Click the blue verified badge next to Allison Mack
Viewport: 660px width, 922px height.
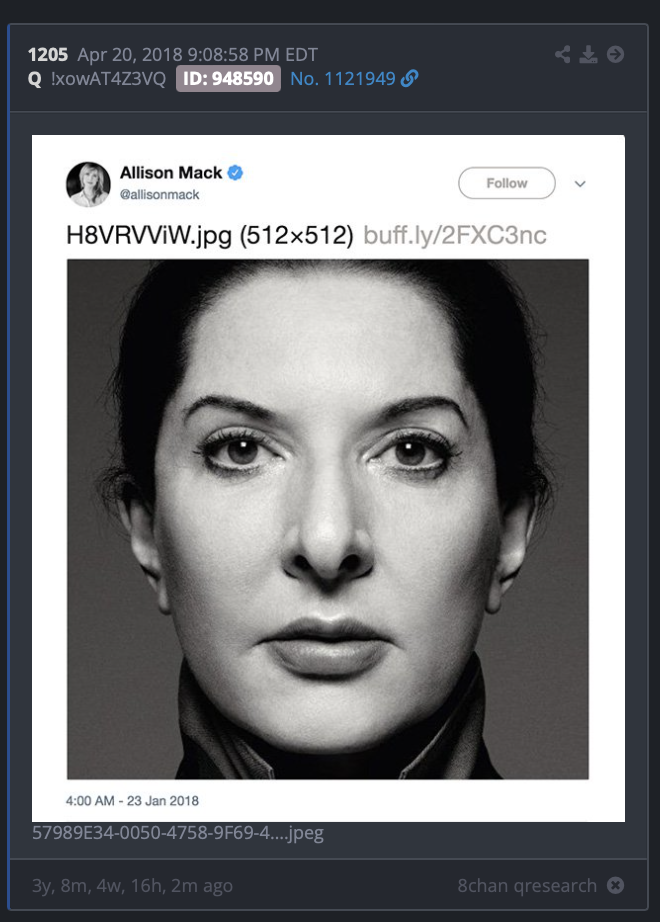235,173
